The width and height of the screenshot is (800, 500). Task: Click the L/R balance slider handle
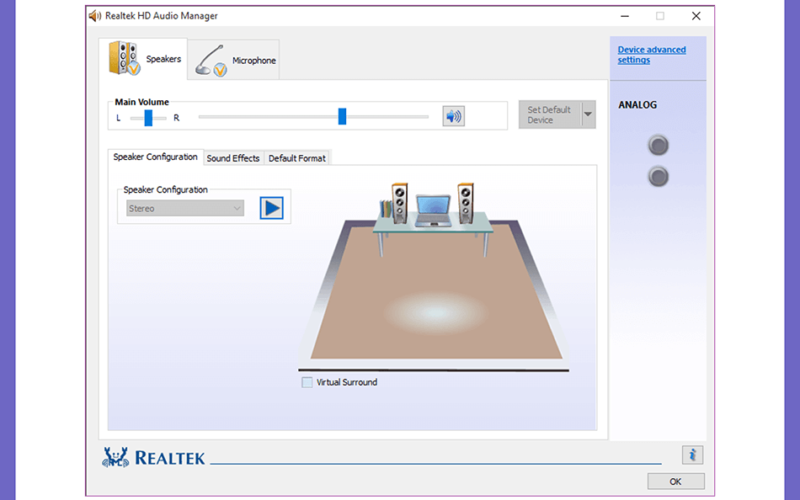[148, 118]
